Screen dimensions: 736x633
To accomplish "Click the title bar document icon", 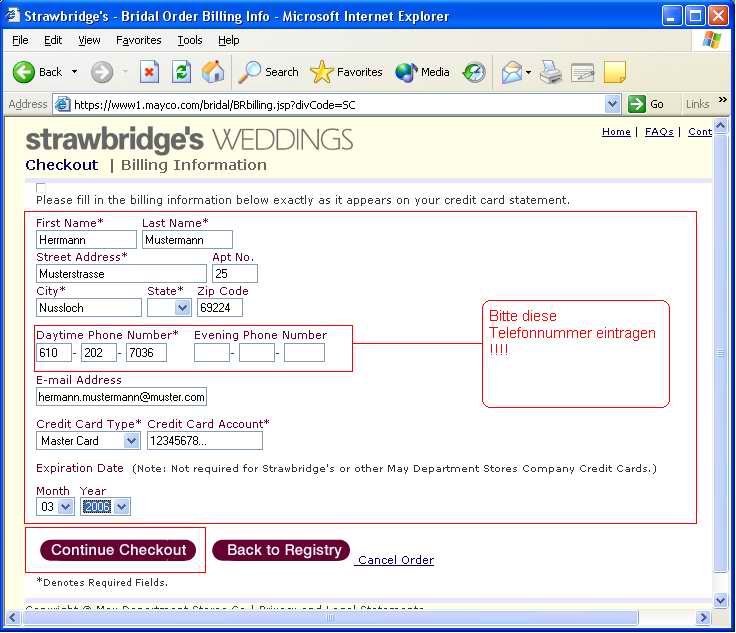I will (x=13, y=15).
